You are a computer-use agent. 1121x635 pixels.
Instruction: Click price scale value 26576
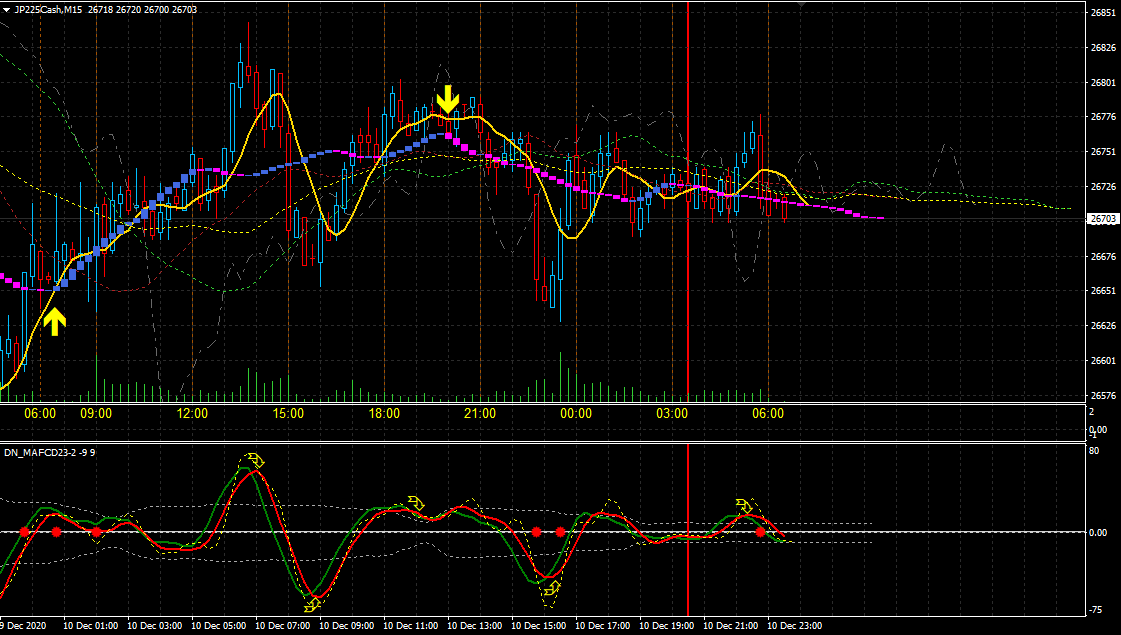pyautogui.click(x=1103, y=395)
